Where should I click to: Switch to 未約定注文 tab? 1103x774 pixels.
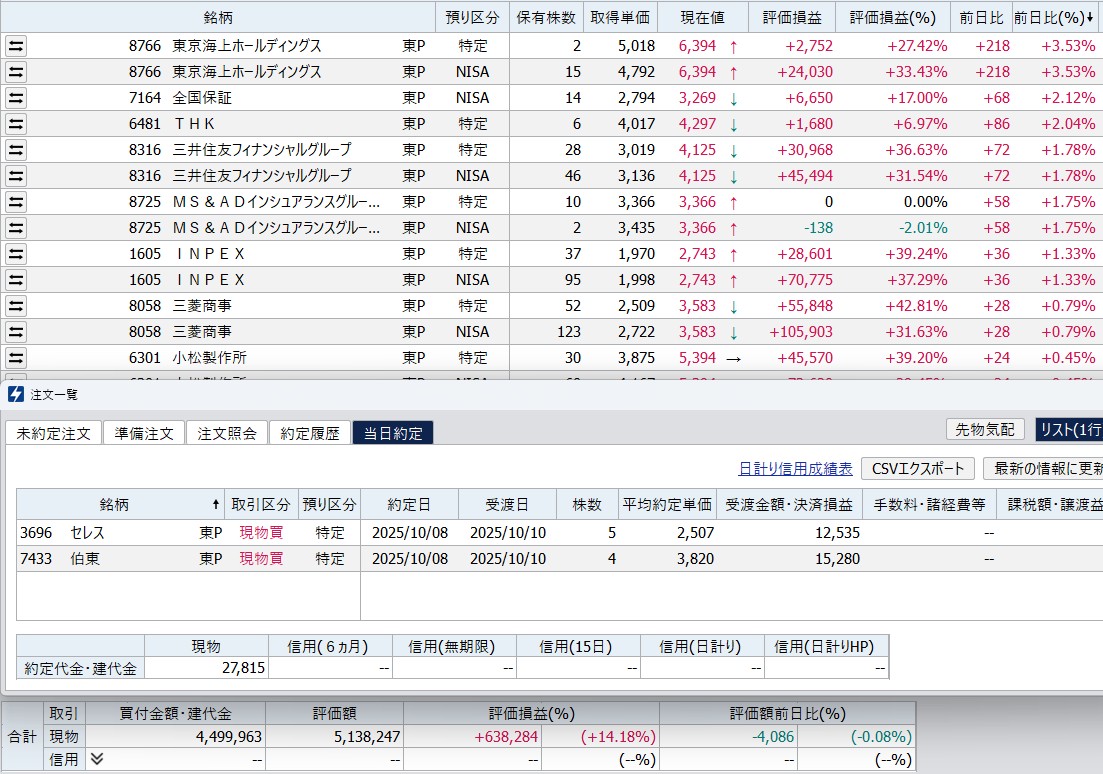pos(53,433)
